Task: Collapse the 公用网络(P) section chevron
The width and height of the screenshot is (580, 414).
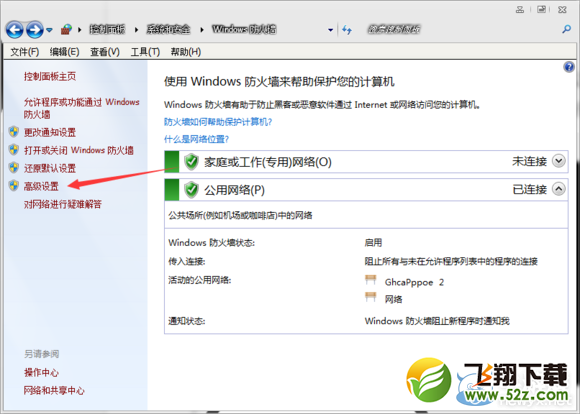Action: pyautogui.click(x=559, y=189)
